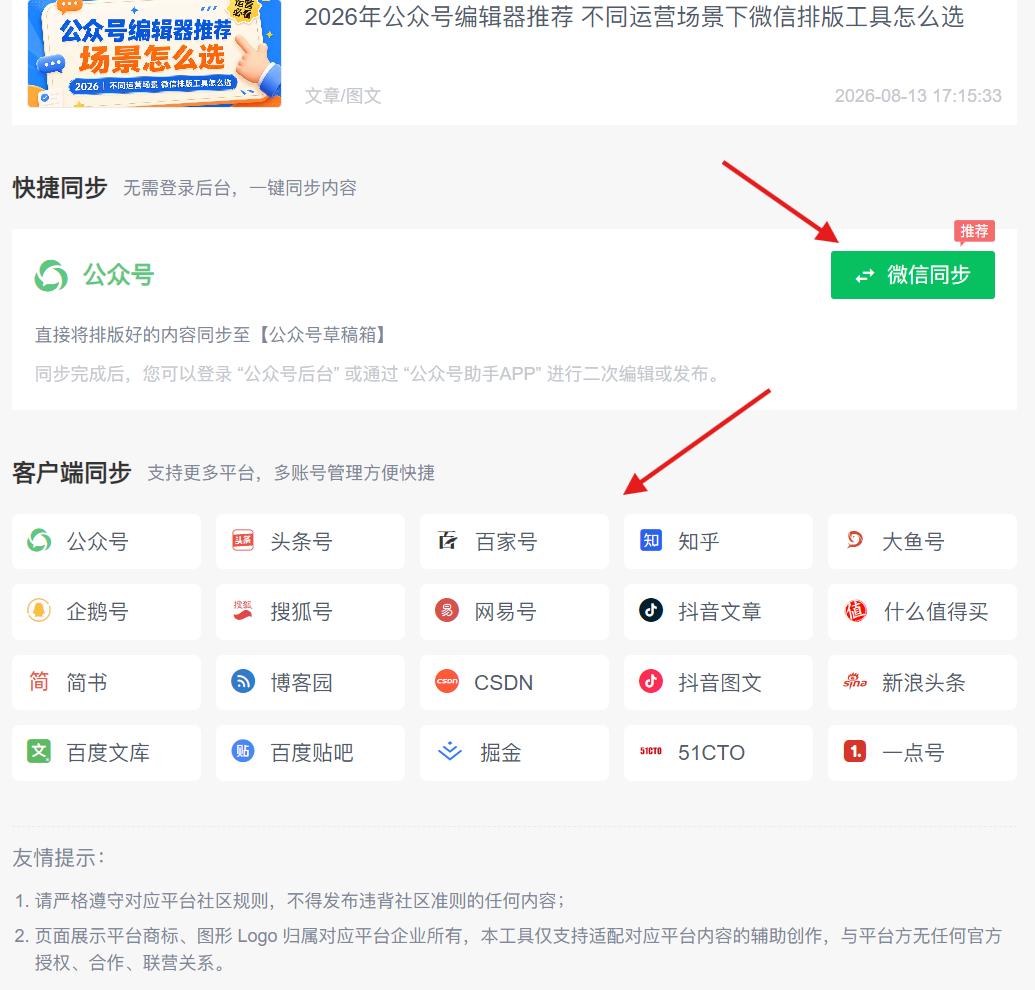Select the 51CTO platform icon
The image size is (1035, 990).
tap(651, 751)
